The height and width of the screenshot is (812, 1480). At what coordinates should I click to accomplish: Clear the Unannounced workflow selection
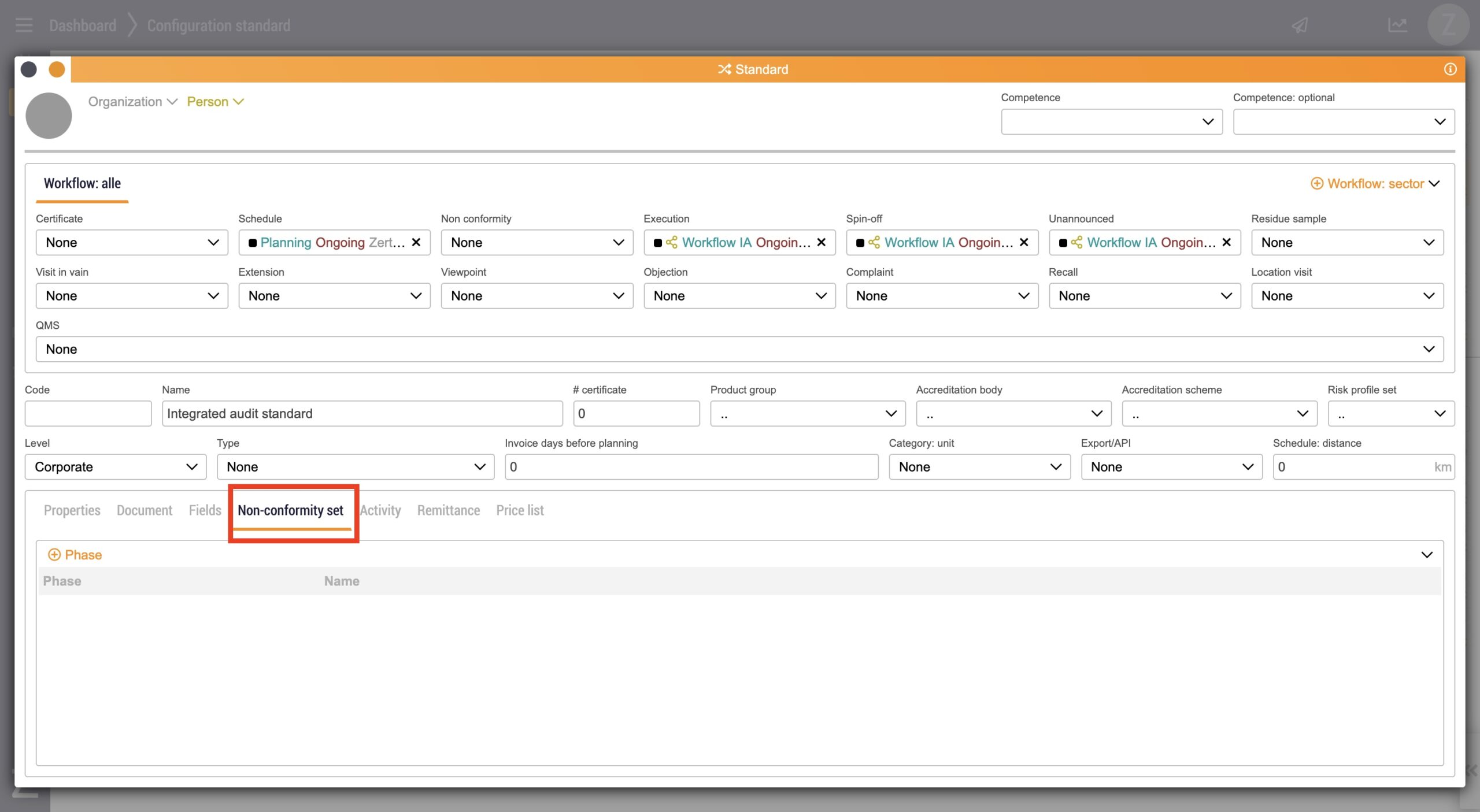point(1226,242)
